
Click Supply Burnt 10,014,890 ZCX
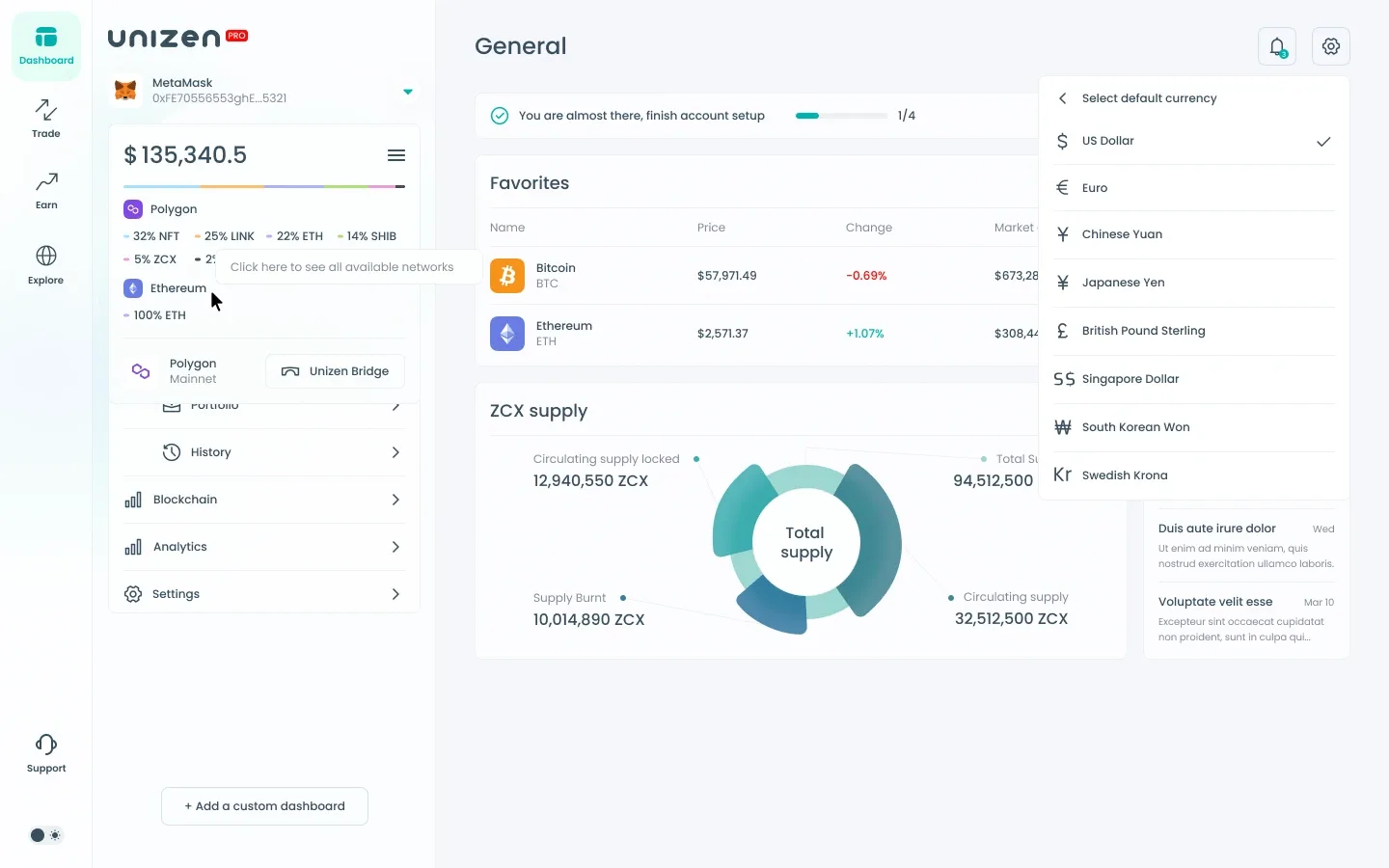click(x=588, y=620)
